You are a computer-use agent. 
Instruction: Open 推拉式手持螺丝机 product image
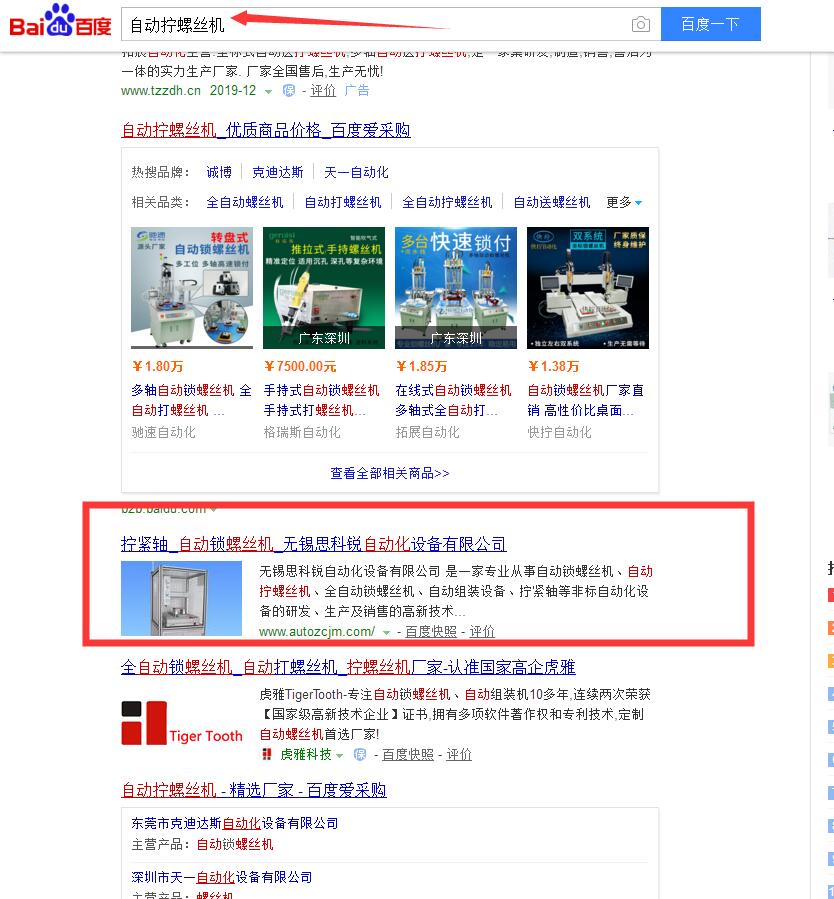tap(324, 288)
